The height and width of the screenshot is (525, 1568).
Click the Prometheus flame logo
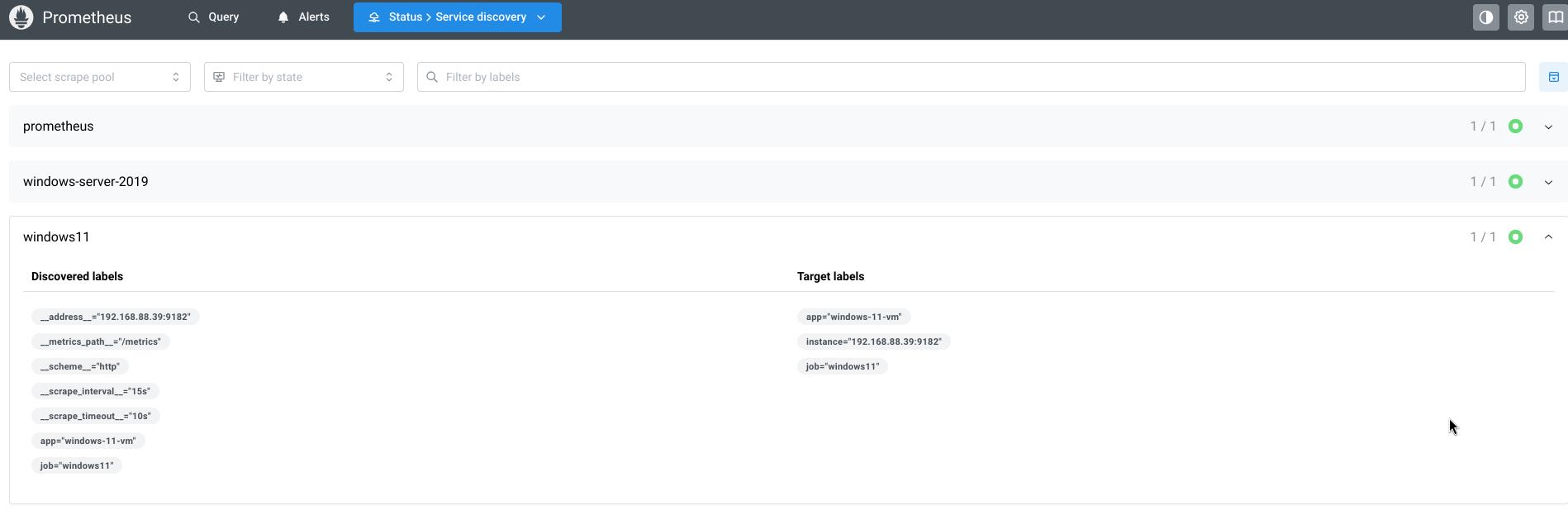(21, 17)
